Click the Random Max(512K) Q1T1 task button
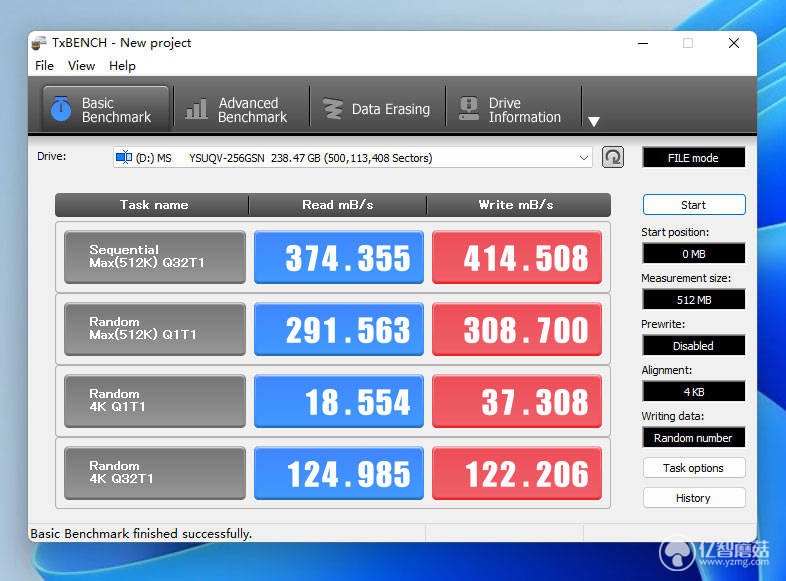 coord(155,329)
